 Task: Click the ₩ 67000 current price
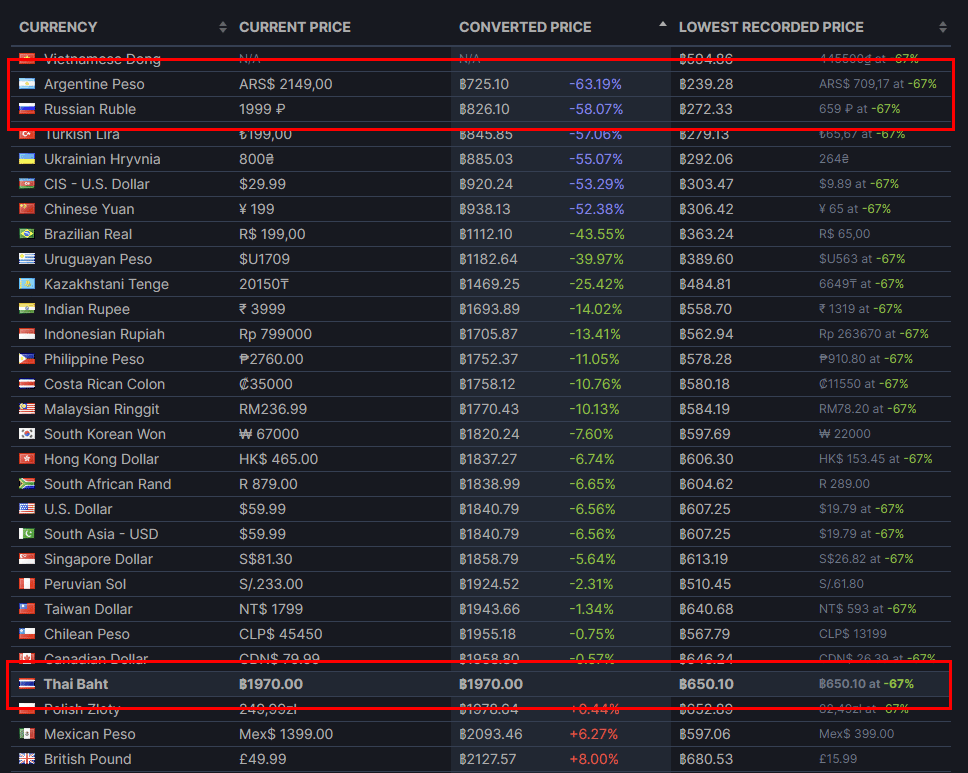[269, 434]
